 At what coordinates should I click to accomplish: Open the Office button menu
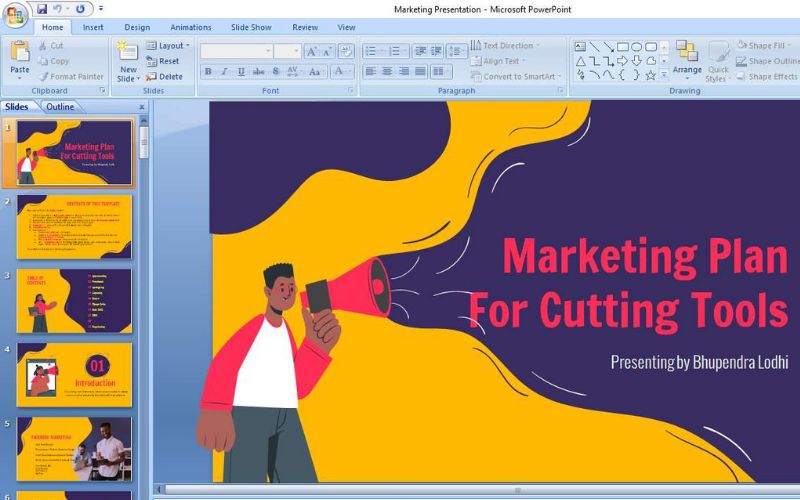coord(15,14)
